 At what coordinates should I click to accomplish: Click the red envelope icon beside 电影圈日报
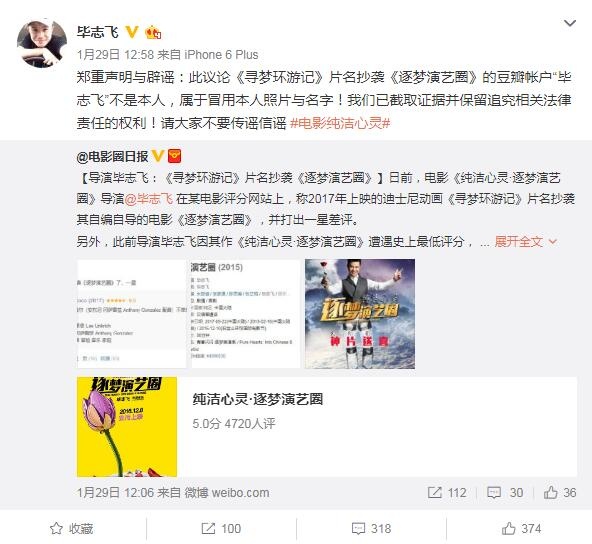coord(174,156)
